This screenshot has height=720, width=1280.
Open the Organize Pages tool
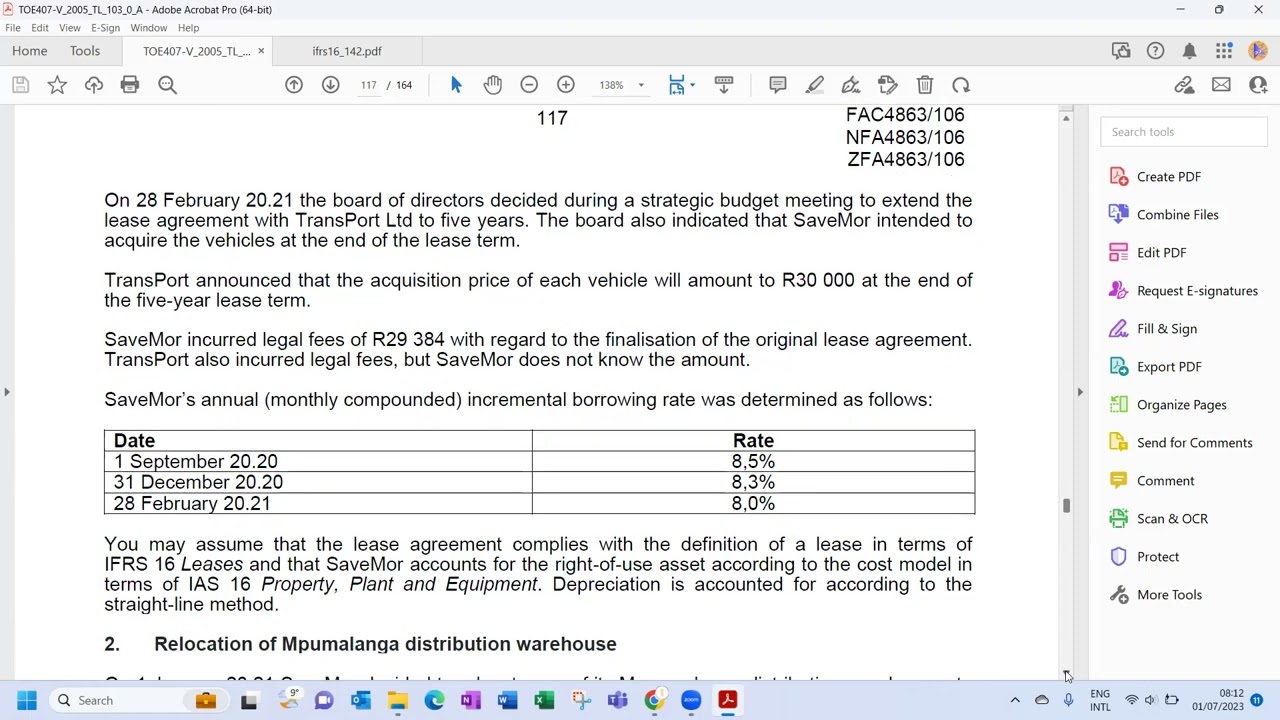[x=1168, y=405]
